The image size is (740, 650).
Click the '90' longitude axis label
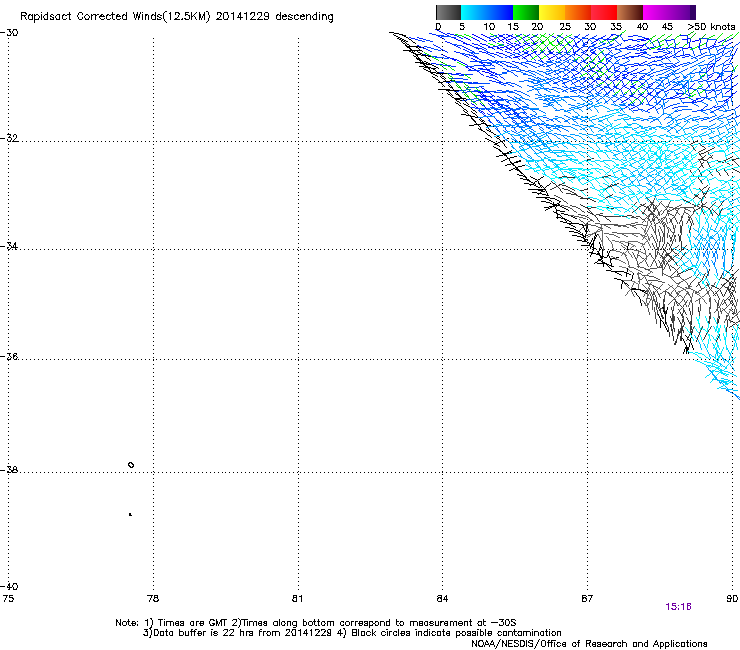[x=732, y=599]
